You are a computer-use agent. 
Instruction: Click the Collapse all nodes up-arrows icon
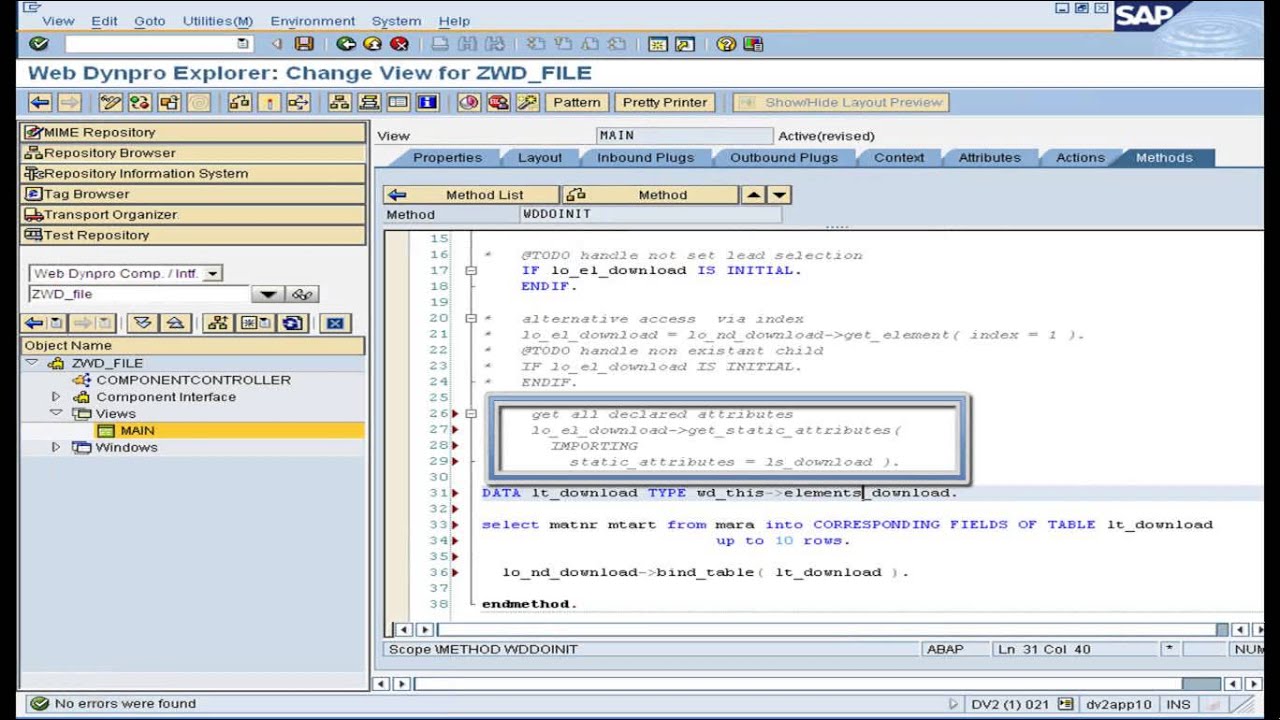175,323
